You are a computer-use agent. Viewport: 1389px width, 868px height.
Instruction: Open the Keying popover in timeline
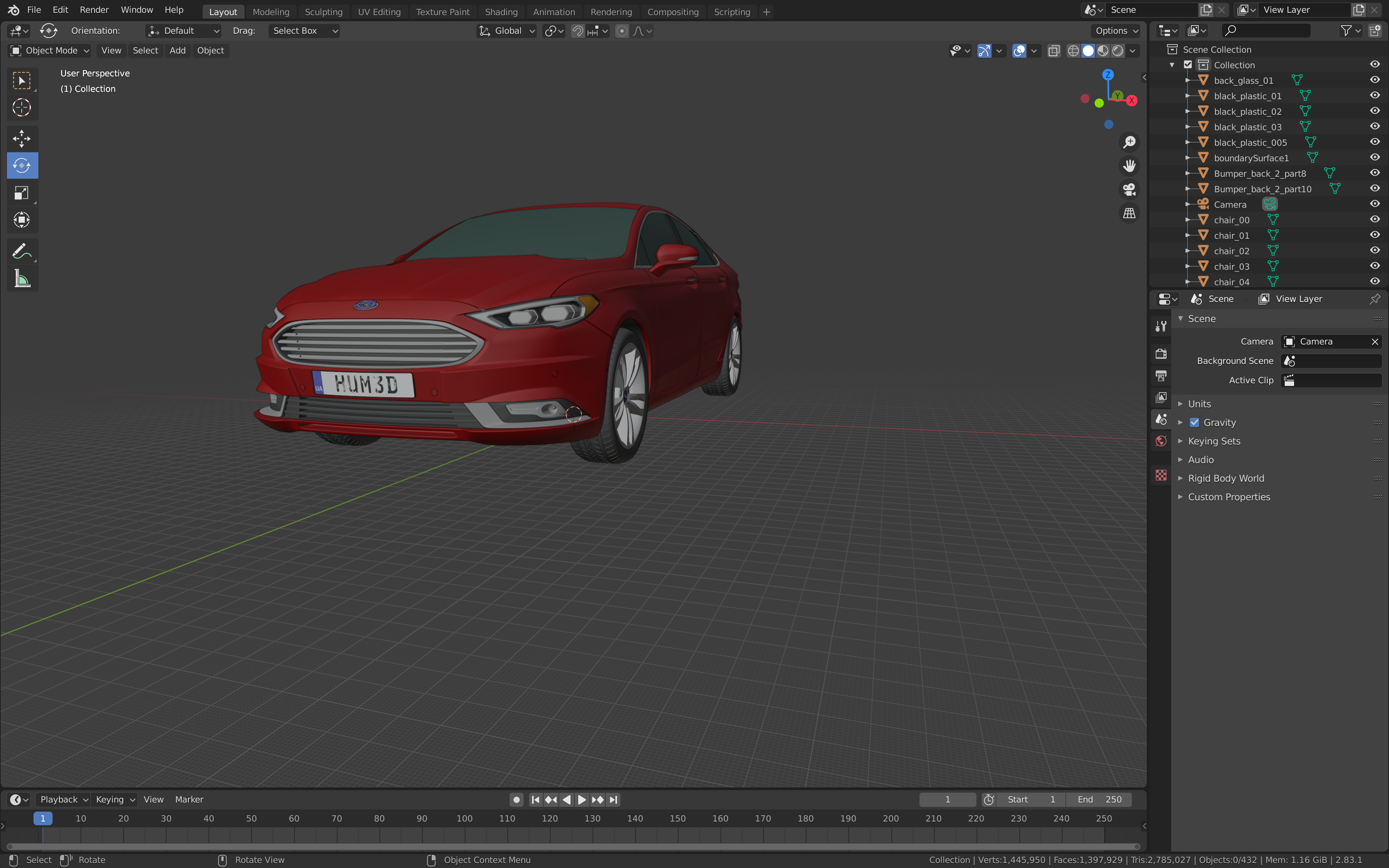115,800
